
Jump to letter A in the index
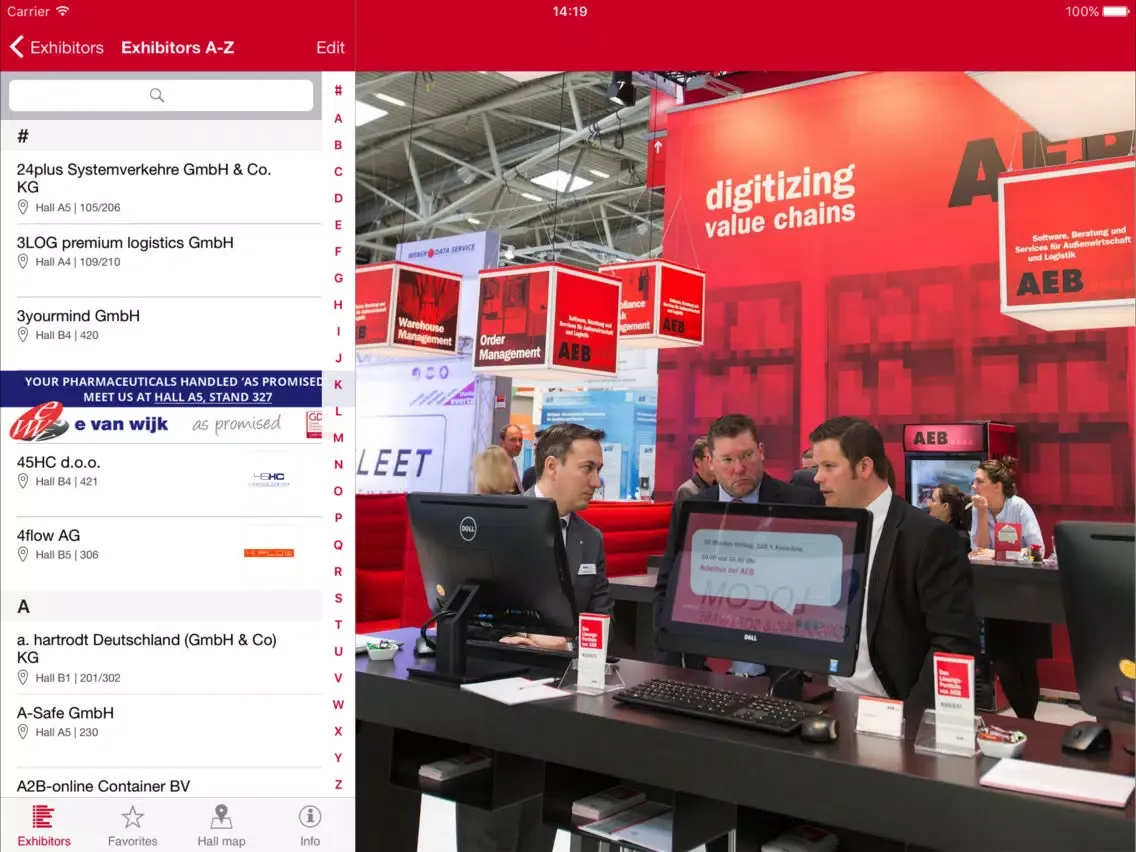[338, 118]
